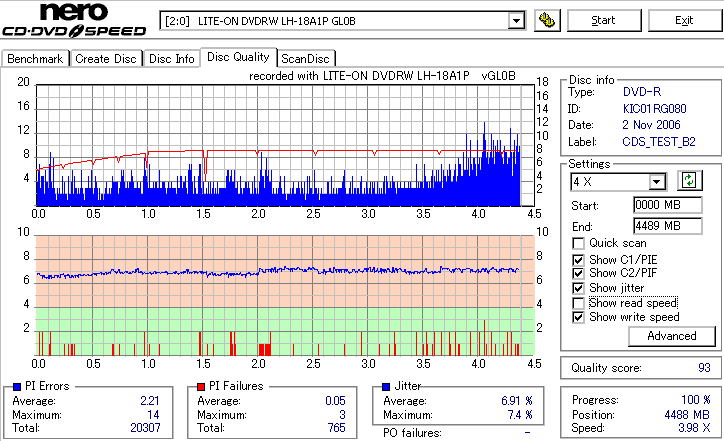Click the label value CDS_TEST_B2
Image resolution: width=724 pixels, height=441 pixels.
[659, 142]
